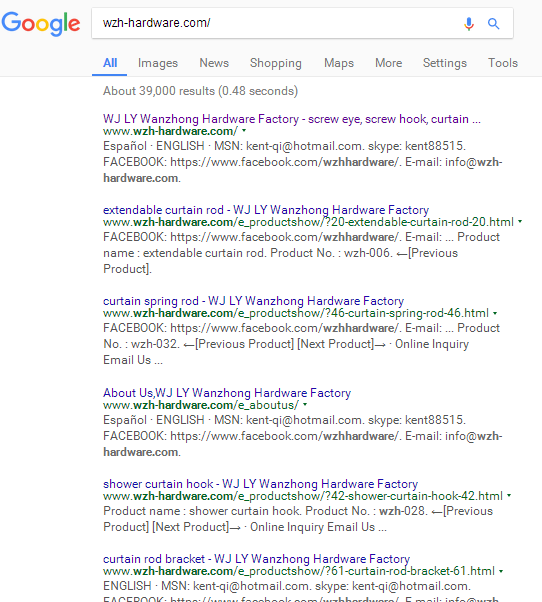The width and height of the screenshot is (542, 602).
Task: Expand dropdown arrow beside shower-curtain-hook-42.html URL
Action: point(509,496)
